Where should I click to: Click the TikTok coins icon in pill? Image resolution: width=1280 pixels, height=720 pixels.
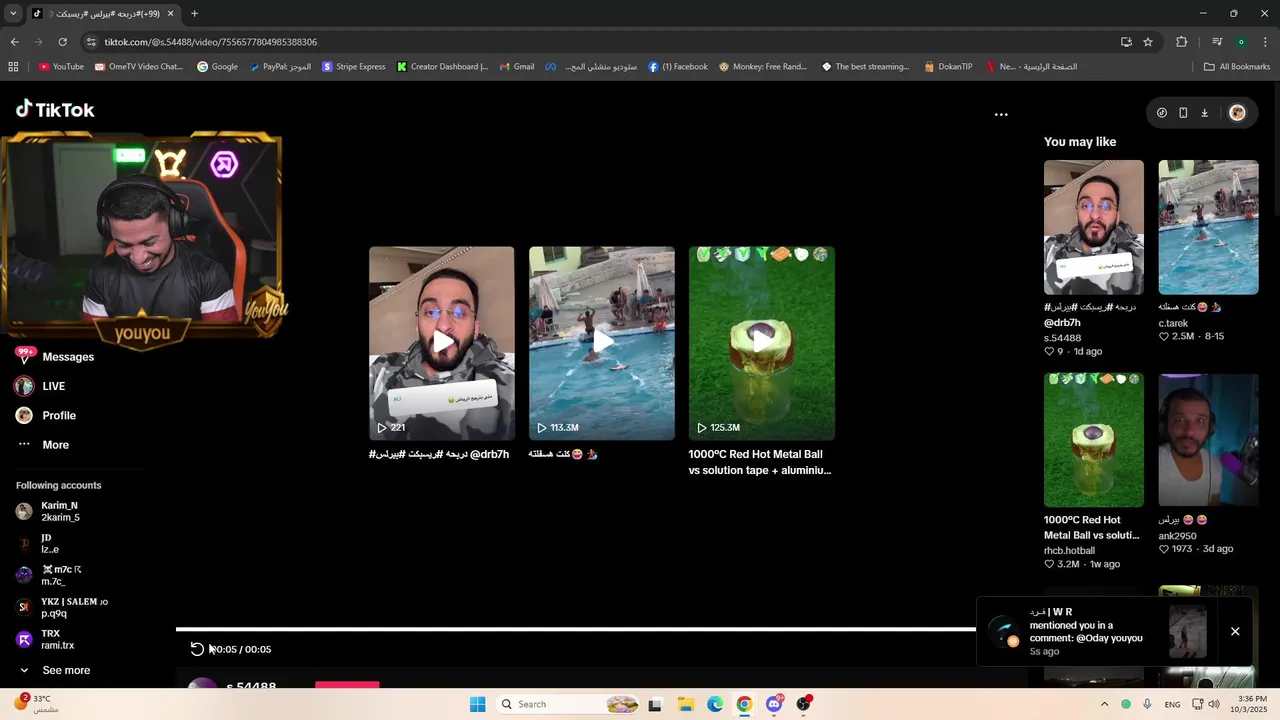coord(1161,113)
